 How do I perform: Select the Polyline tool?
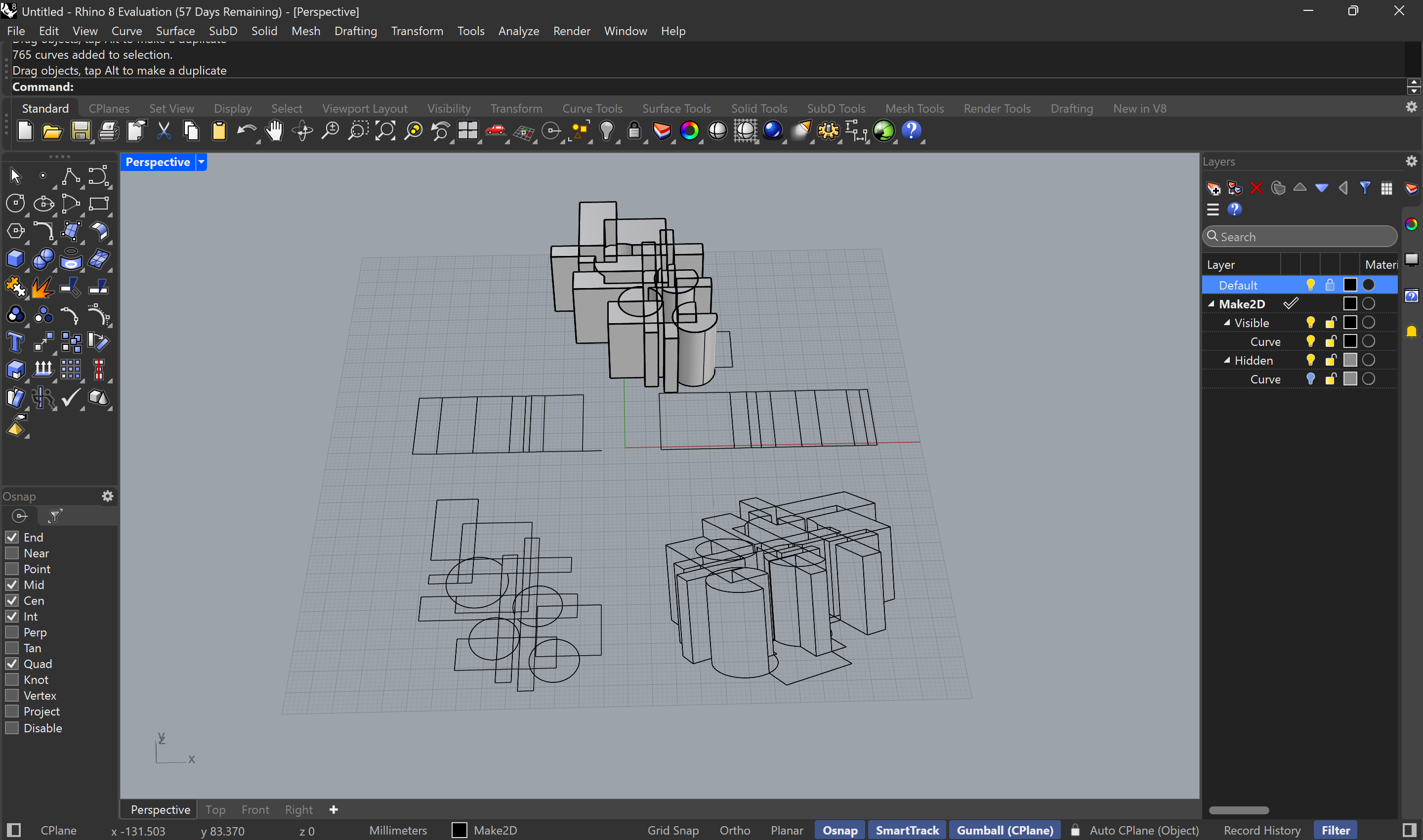(71, 175)
